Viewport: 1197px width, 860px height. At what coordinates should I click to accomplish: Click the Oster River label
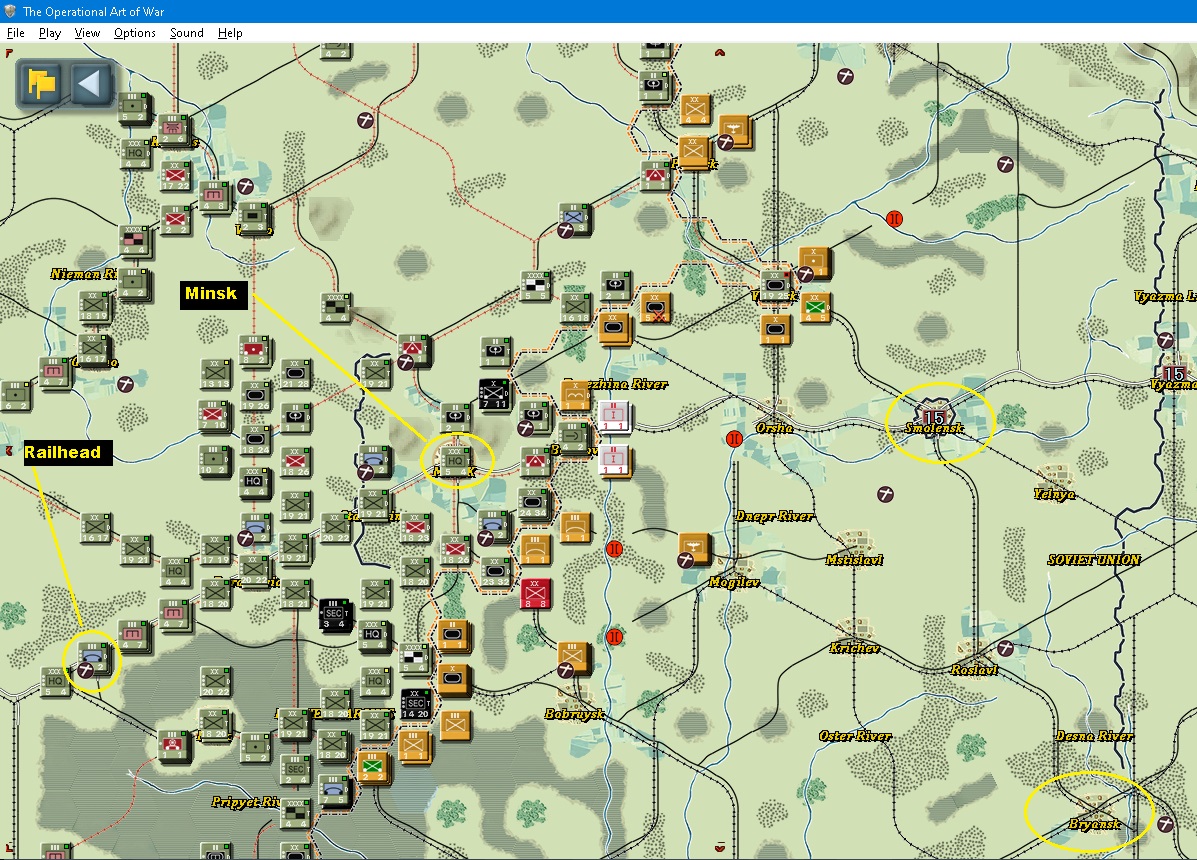pos(854,736)
